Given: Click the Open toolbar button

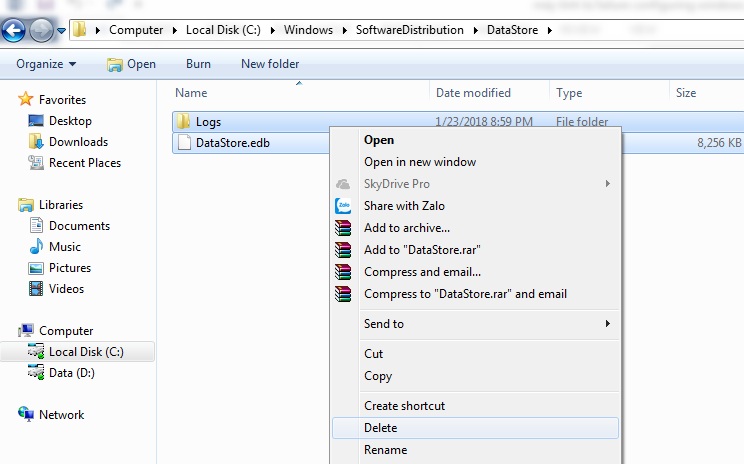Looking at the screenshot, I should click(x=131, y=64).
